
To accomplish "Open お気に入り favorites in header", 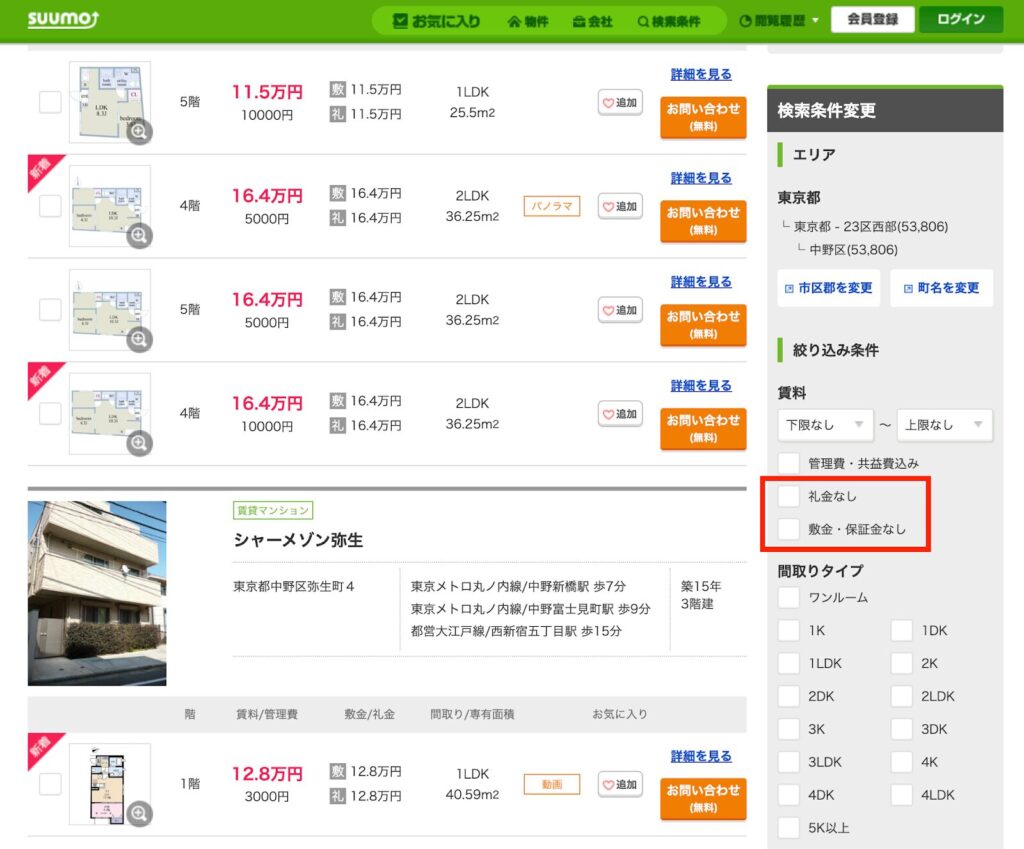I will click(437, 21).
